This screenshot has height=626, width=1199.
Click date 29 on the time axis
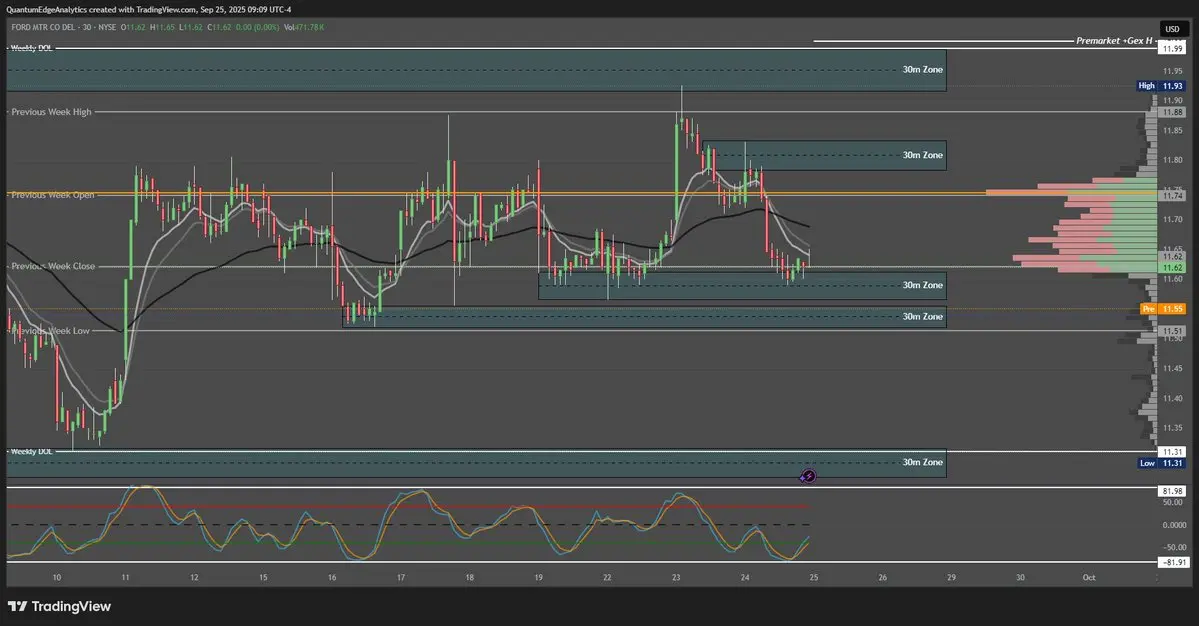(951, 578)
